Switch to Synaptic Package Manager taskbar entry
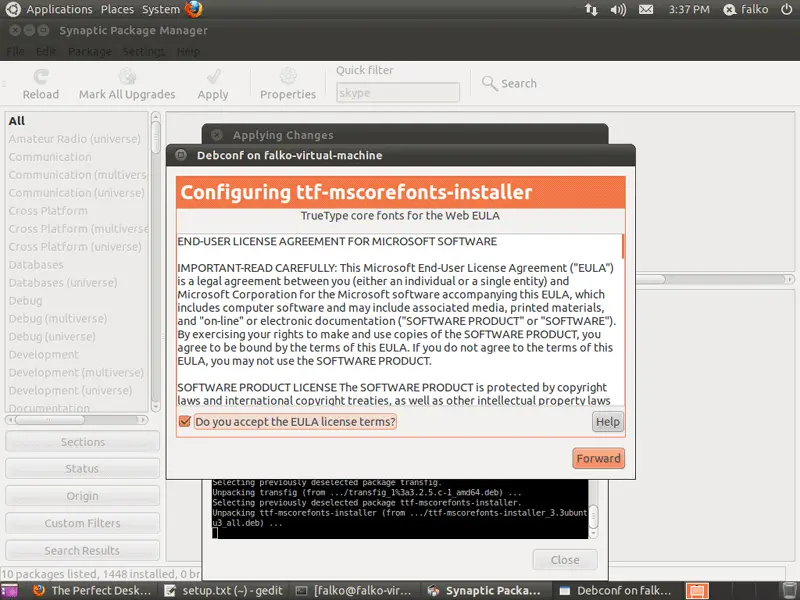The width and height of the screenshot is (800, 600). tap(485, 590)
